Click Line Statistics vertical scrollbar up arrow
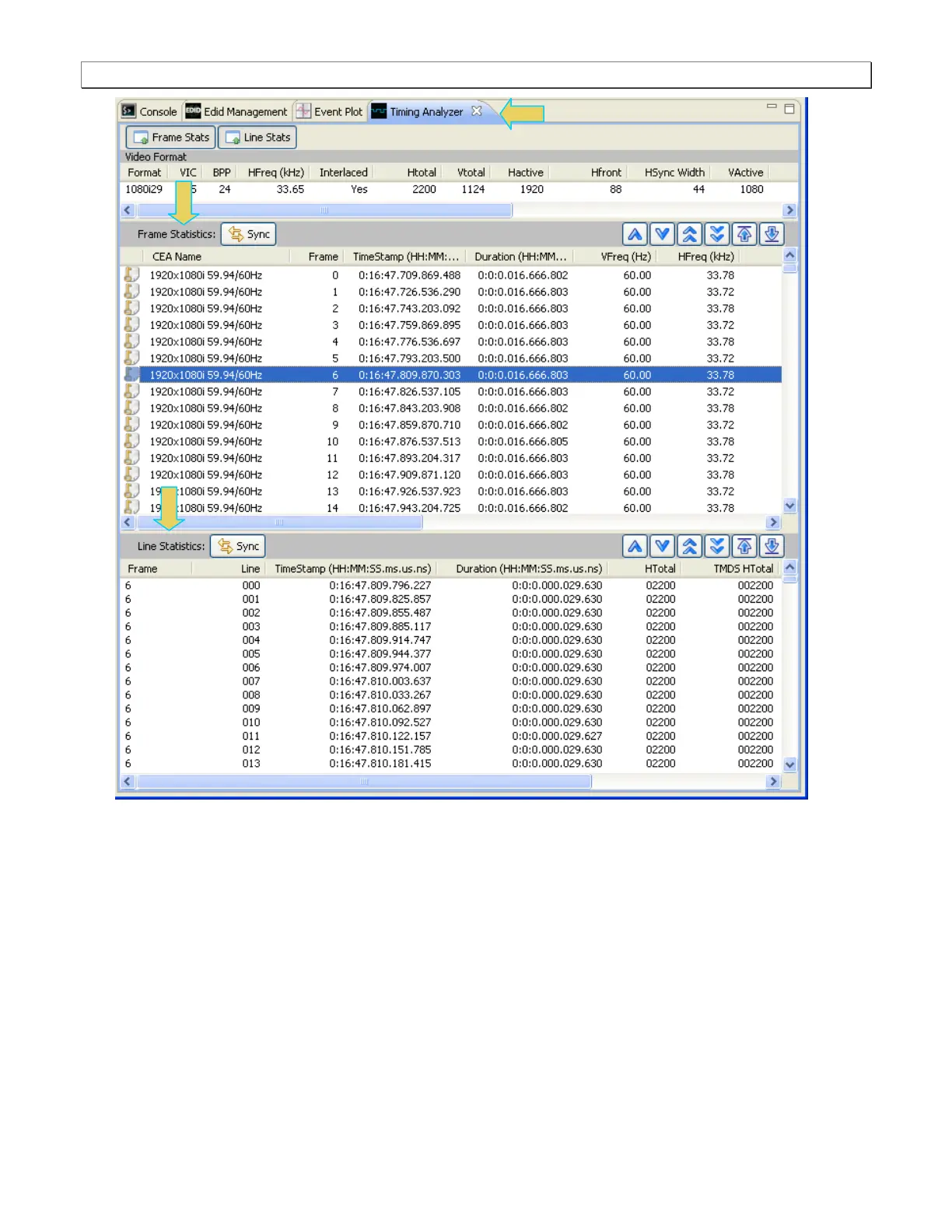The width and height of the screenshot is (952, 1232). (x=790, y=567)
